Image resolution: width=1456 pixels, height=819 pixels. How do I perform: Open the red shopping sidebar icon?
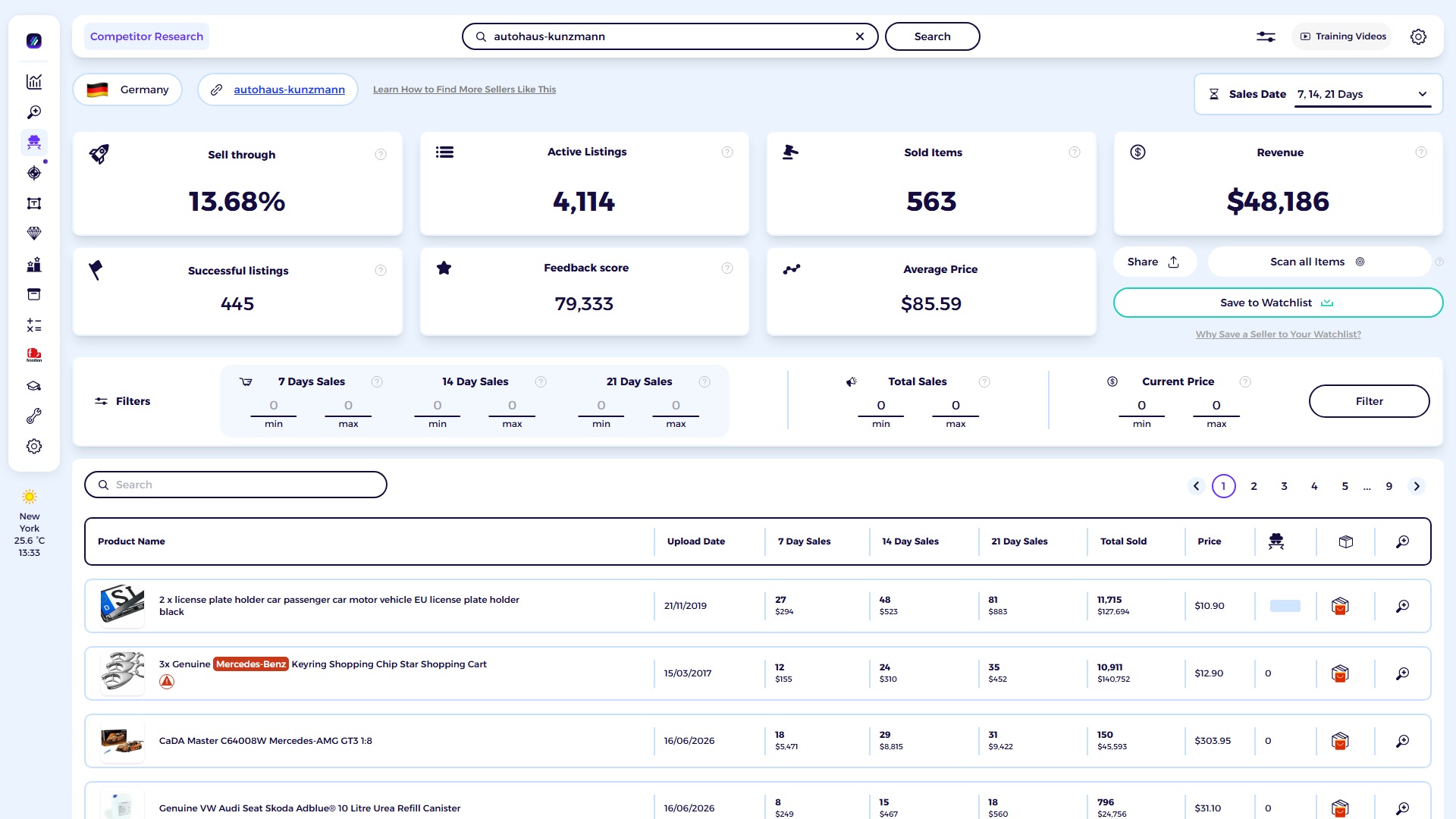click(34, 355)
